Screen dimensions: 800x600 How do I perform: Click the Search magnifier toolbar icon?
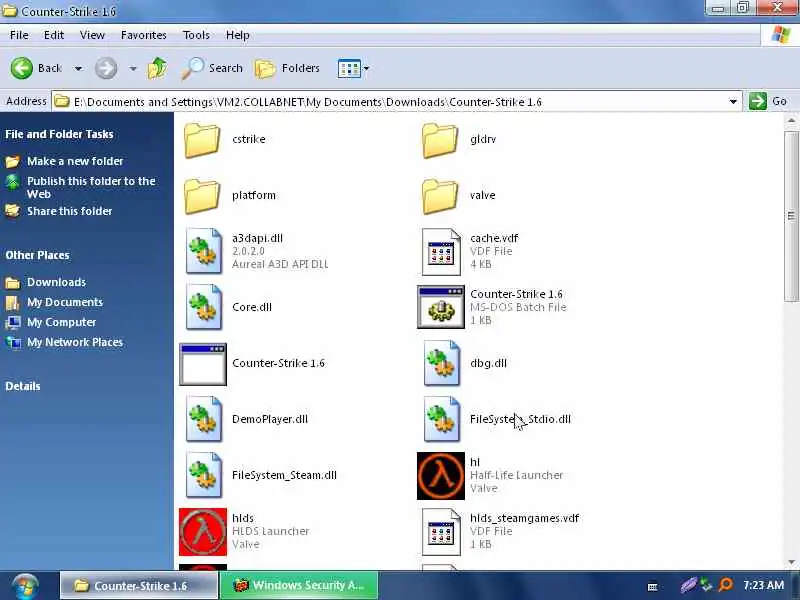point(192,68)
